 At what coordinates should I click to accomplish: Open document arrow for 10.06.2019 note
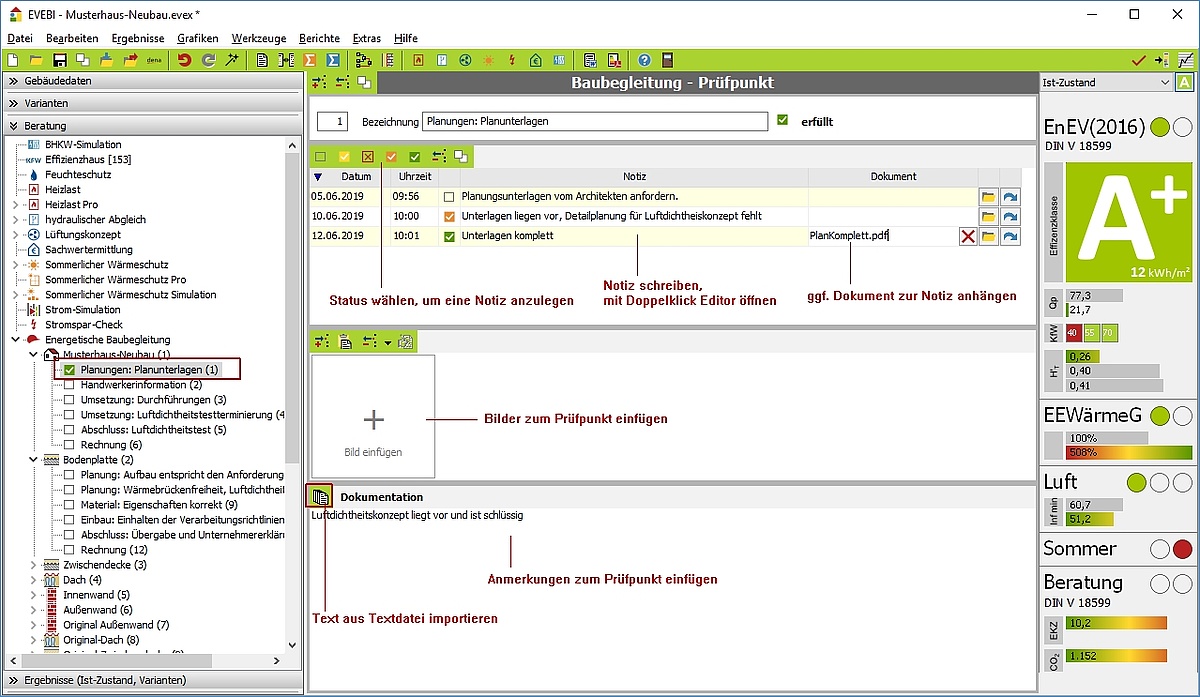[x=1011, y=216]
